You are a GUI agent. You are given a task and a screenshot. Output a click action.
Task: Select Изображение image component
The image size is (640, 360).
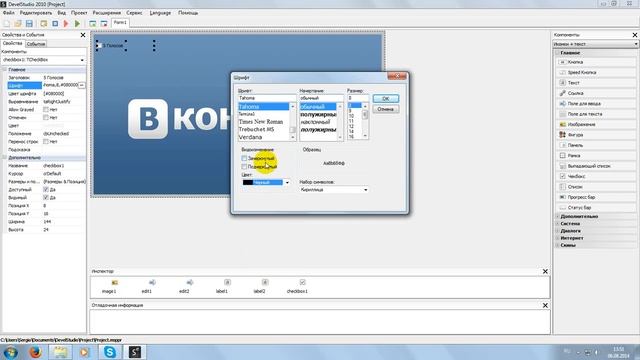click(x=596, y=124)
